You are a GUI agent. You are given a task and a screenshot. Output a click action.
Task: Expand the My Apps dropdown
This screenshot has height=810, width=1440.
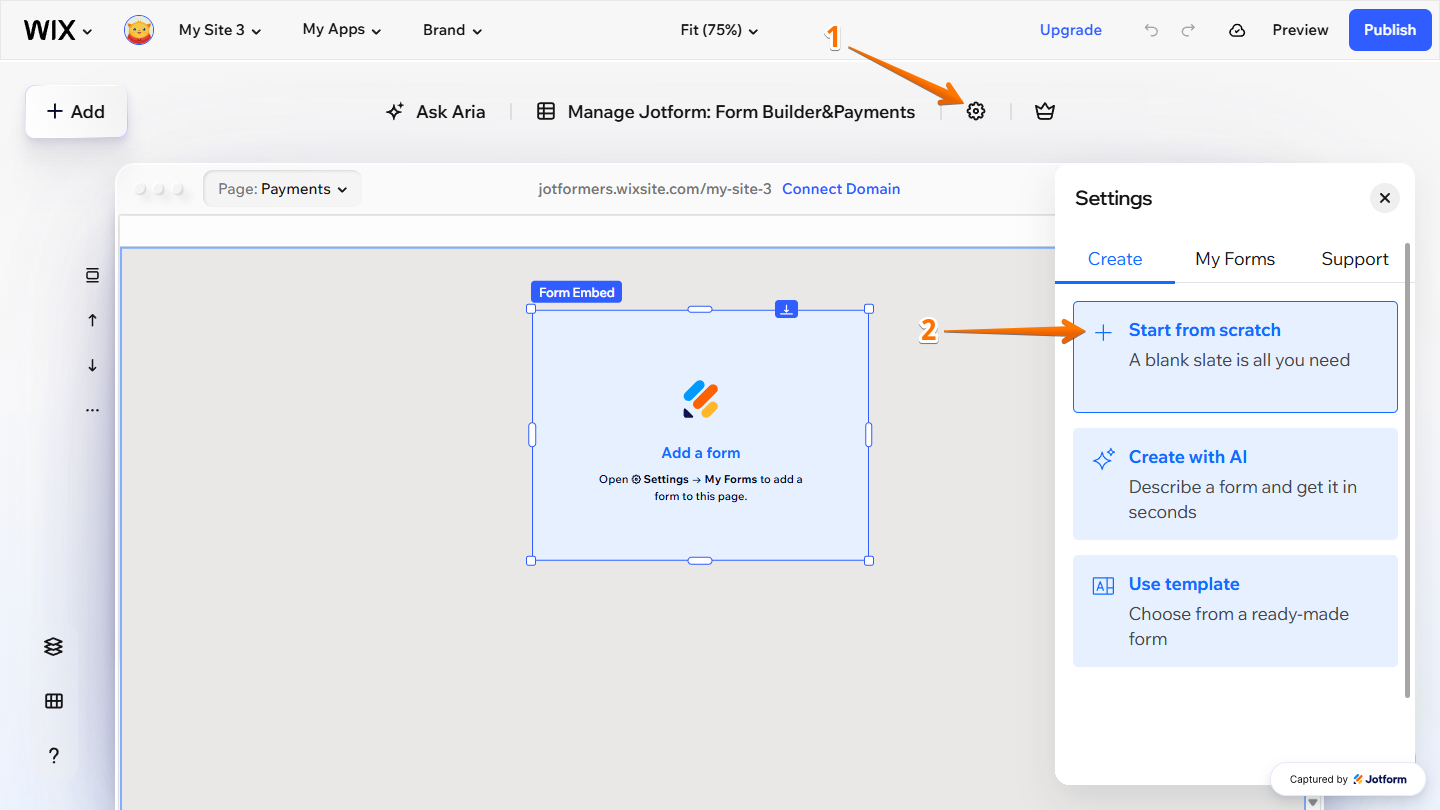[x=342, y=30]
